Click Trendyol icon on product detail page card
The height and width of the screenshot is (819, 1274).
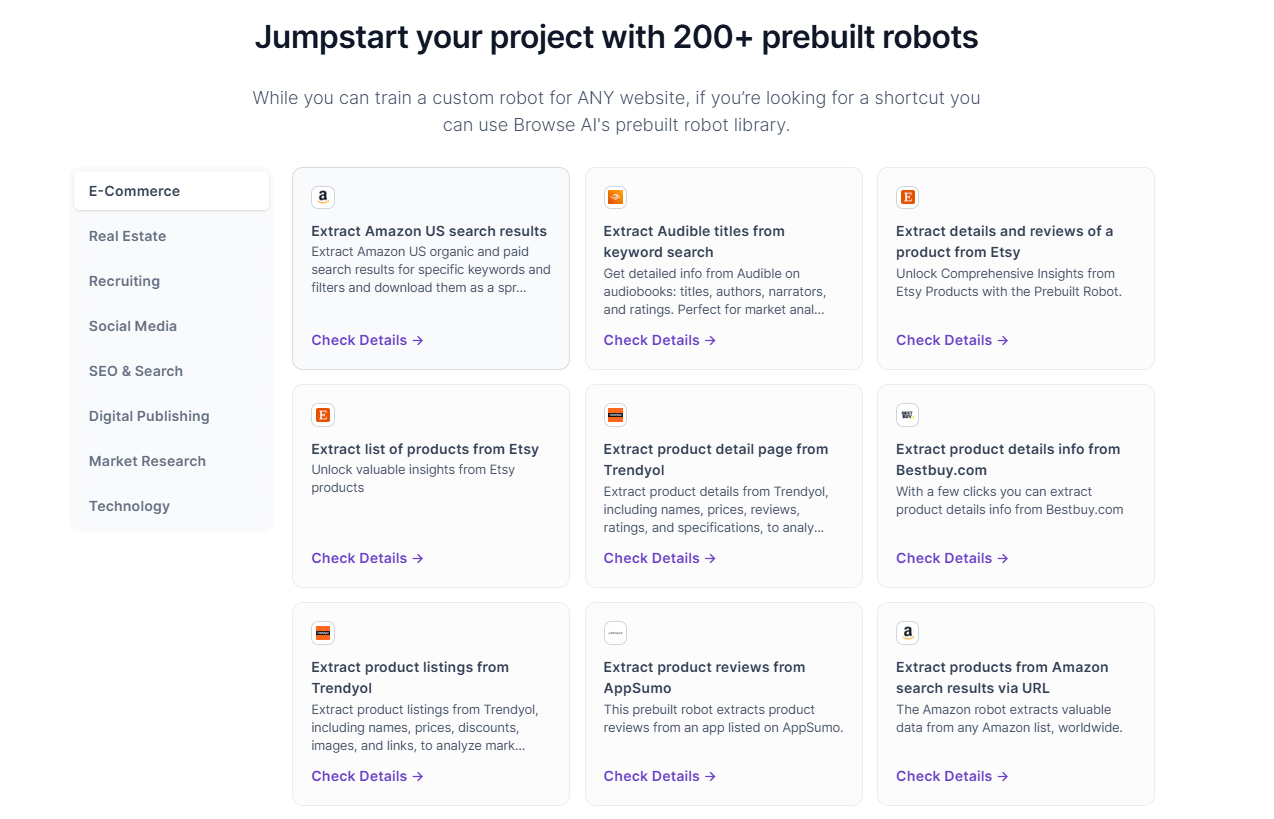[615, 415]
